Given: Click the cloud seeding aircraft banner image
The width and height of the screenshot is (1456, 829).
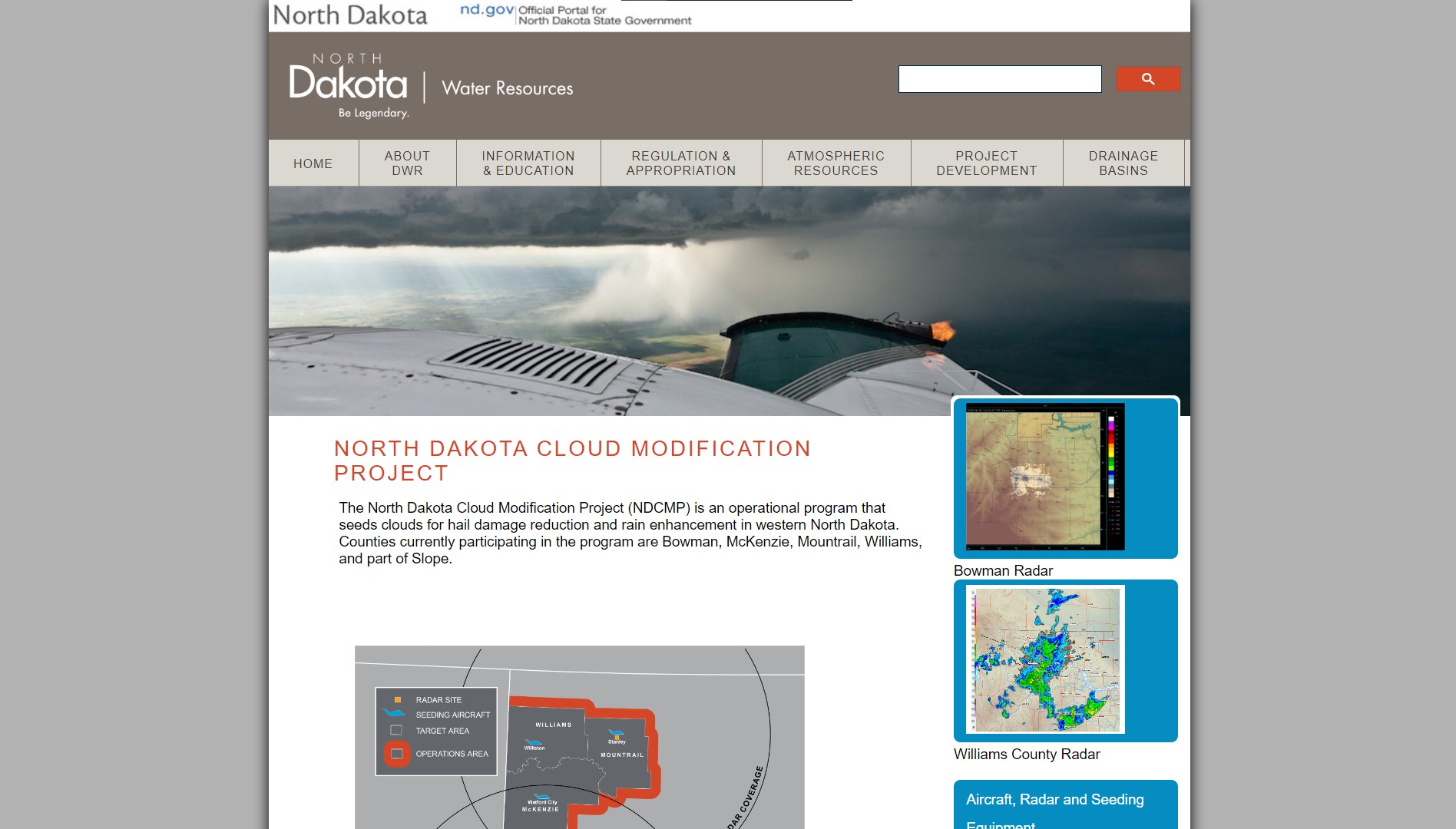Looking at the screenshot, I should (607, 299).
